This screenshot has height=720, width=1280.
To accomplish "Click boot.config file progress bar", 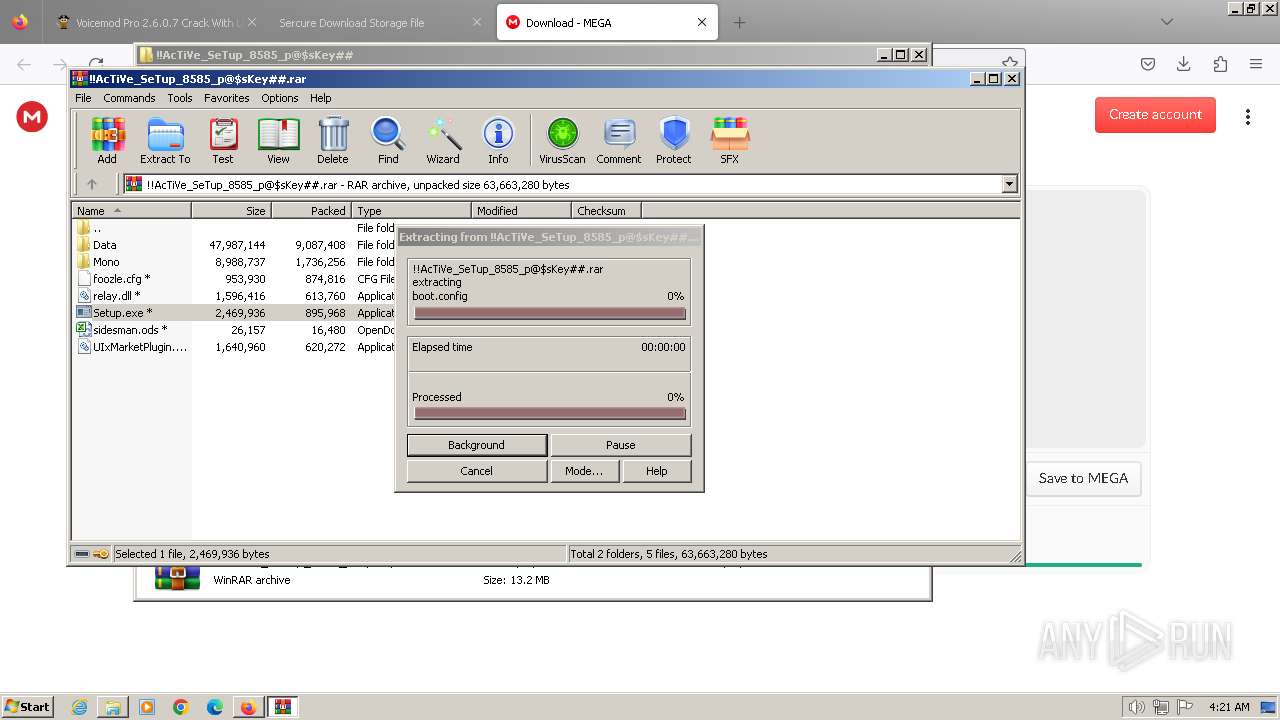I will click(550, 314).
